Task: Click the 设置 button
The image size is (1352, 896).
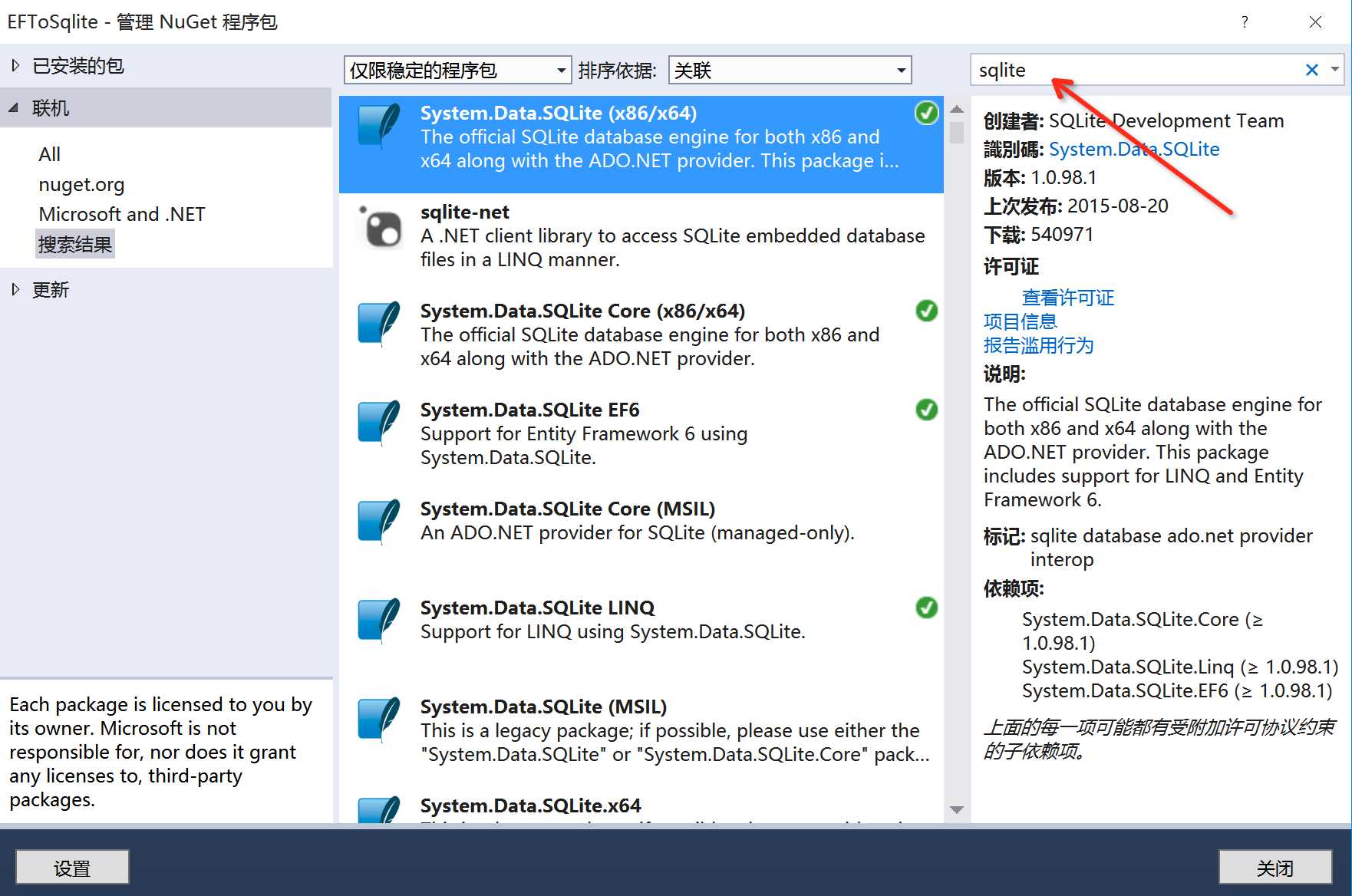Action: tap(72, 868)
